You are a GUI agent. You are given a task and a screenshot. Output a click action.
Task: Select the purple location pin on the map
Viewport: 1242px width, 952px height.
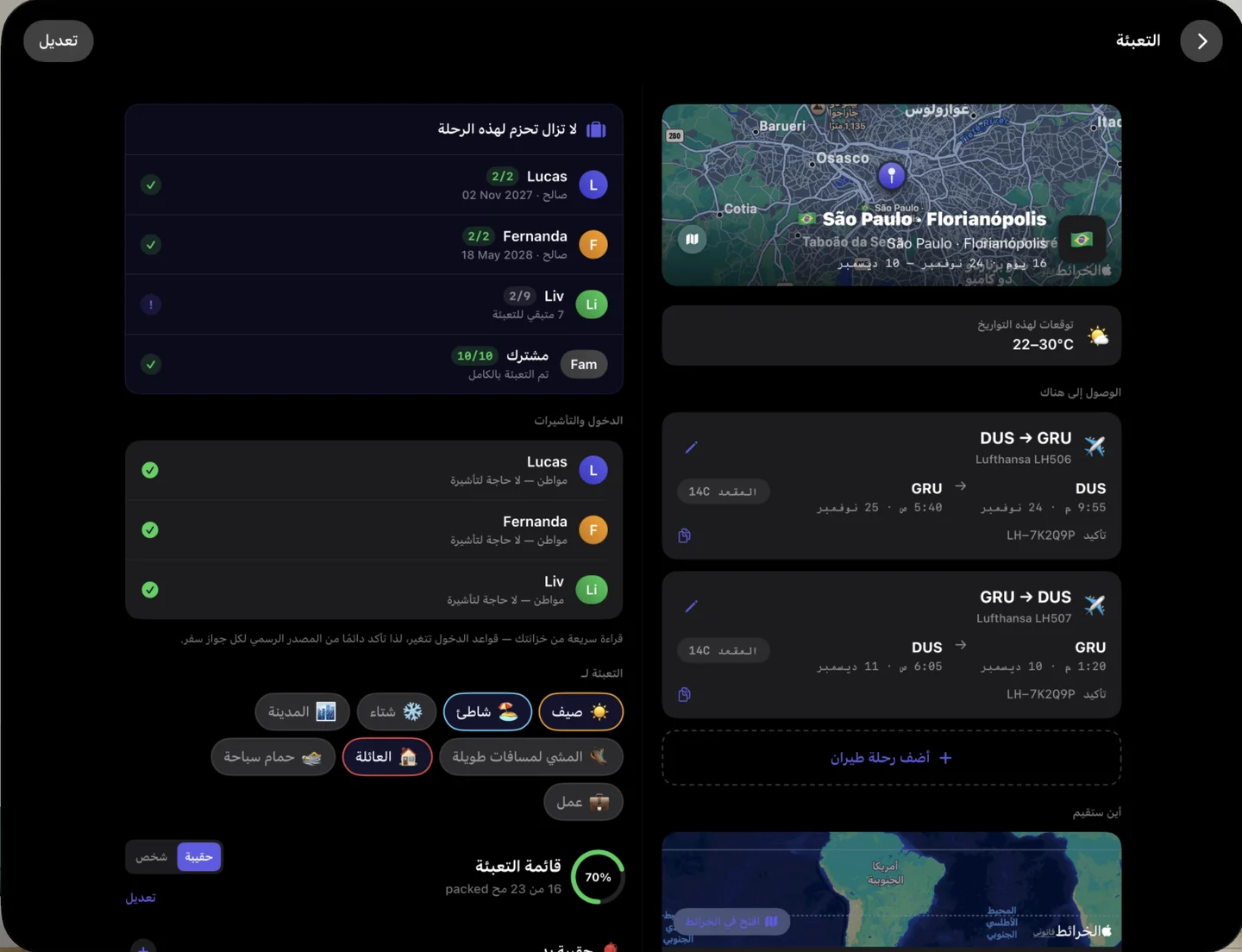(x=891, y=175)
